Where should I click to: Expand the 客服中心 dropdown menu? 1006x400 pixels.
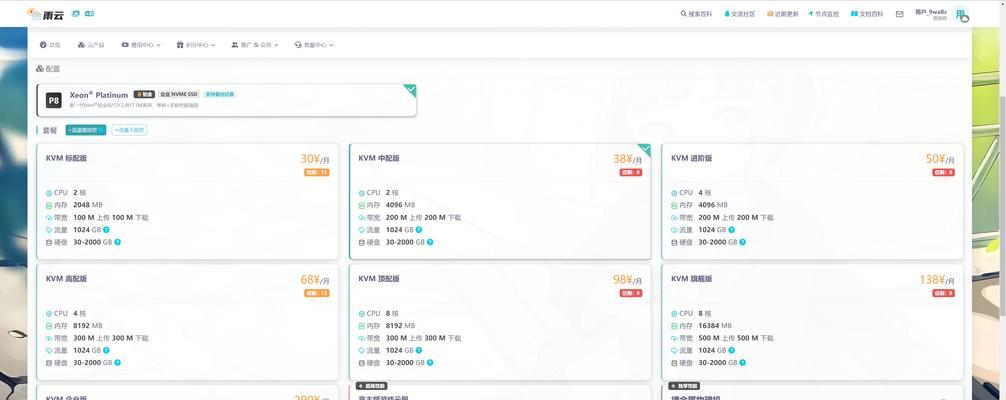314,45
